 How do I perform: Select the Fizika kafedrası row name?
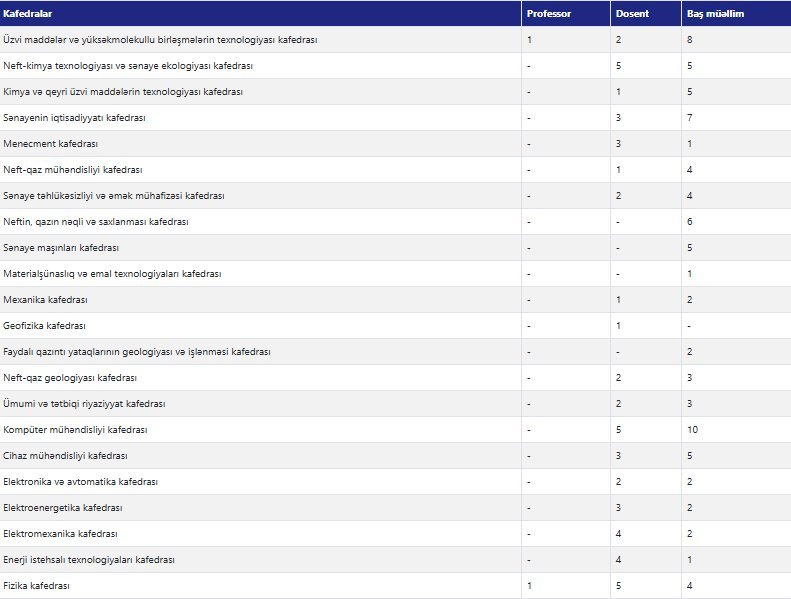37,586
